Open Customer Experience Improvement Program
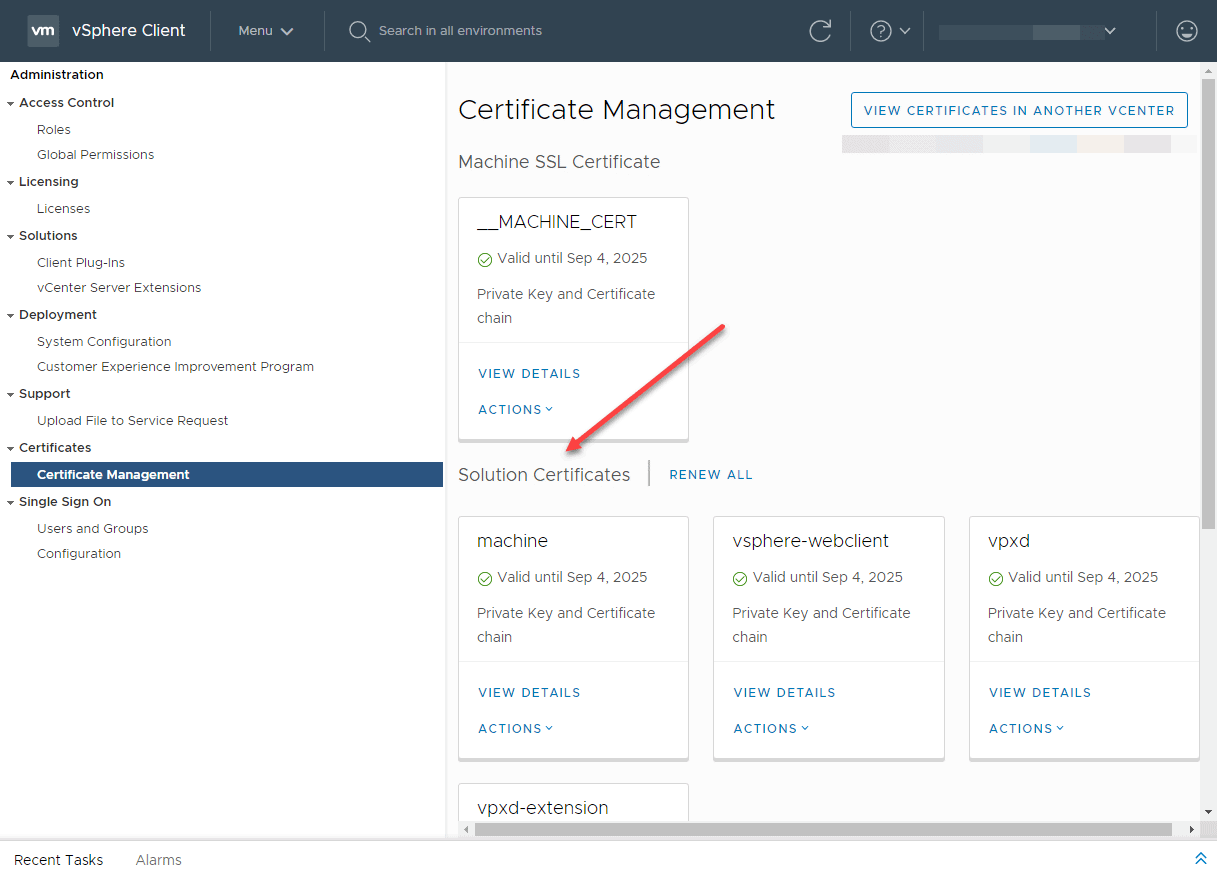 point(175,366)
